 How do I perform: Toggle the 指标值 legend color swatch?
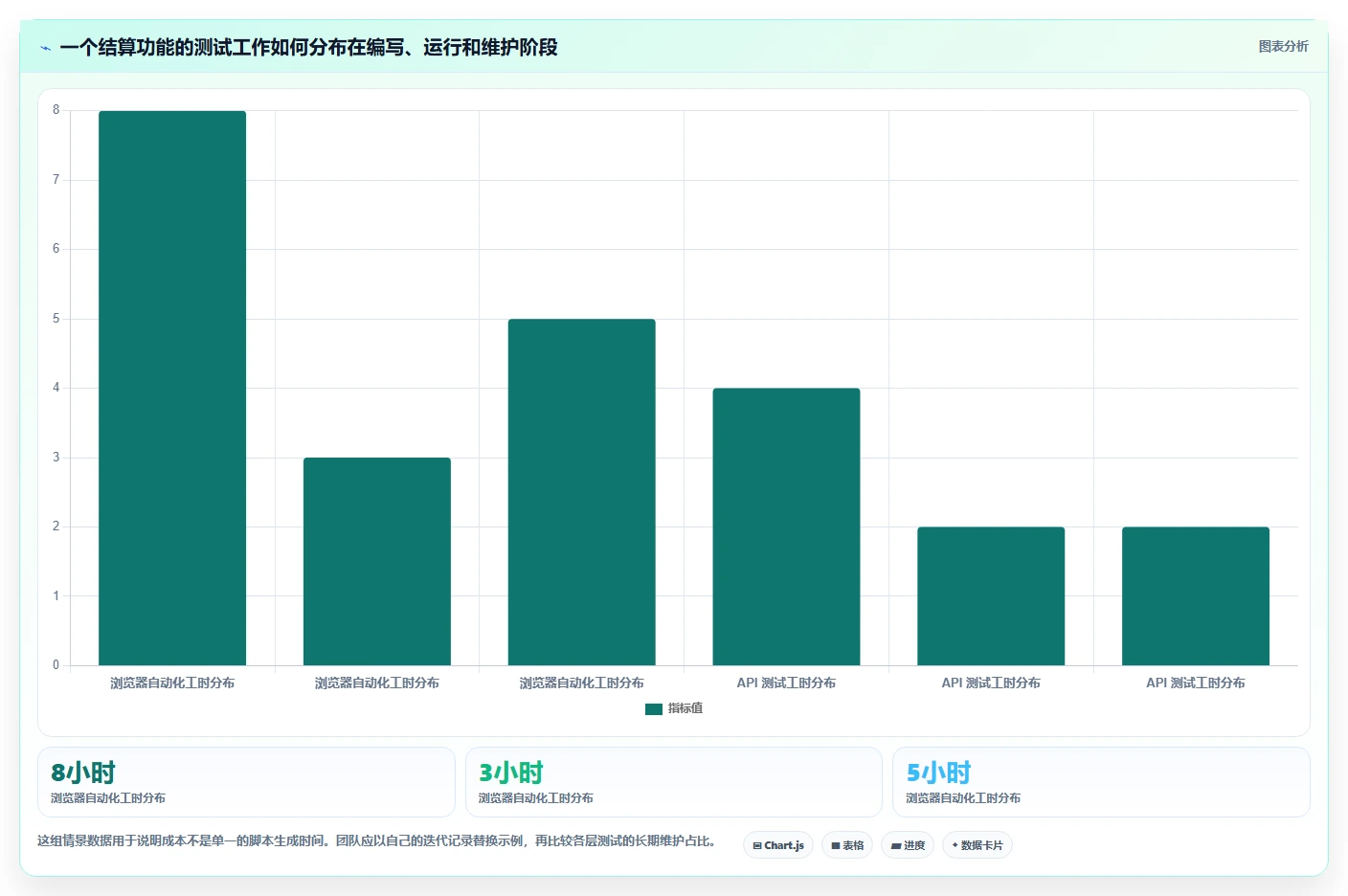pos(654,709)
